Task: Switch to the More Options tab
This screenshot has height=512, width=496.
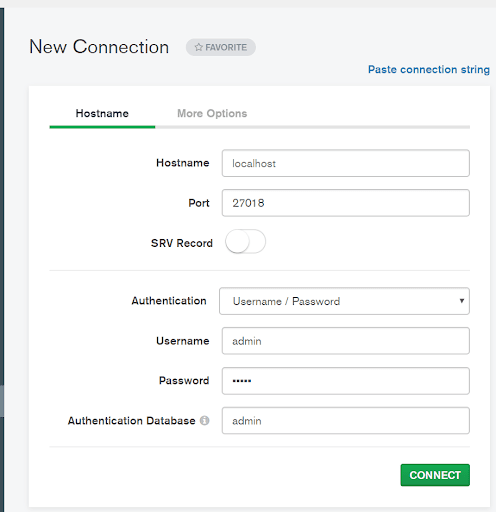Action: pos(212,113)
